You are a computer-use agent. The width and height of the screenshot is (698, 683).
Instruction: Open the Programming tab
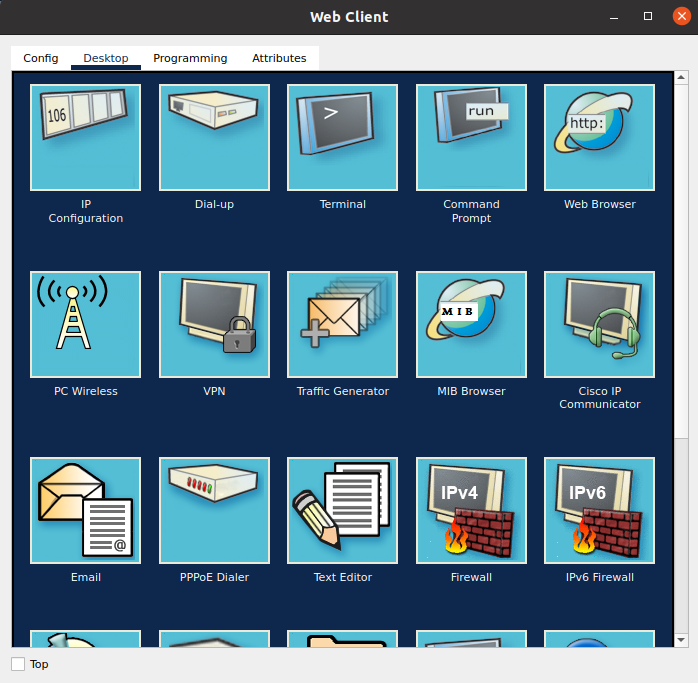point(190,58)
